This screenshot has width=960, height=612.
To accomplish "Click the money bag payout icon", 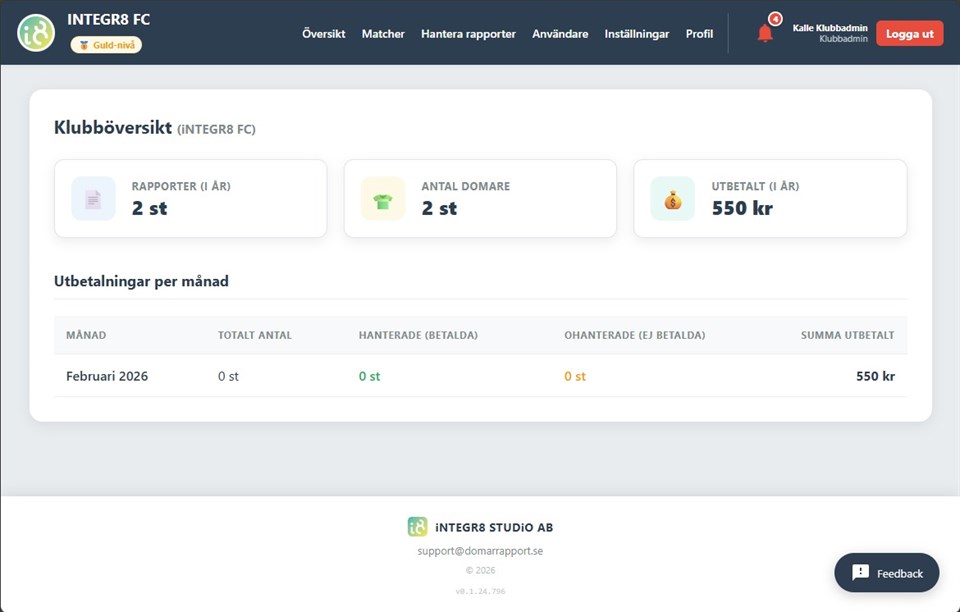I will (672, 199).
